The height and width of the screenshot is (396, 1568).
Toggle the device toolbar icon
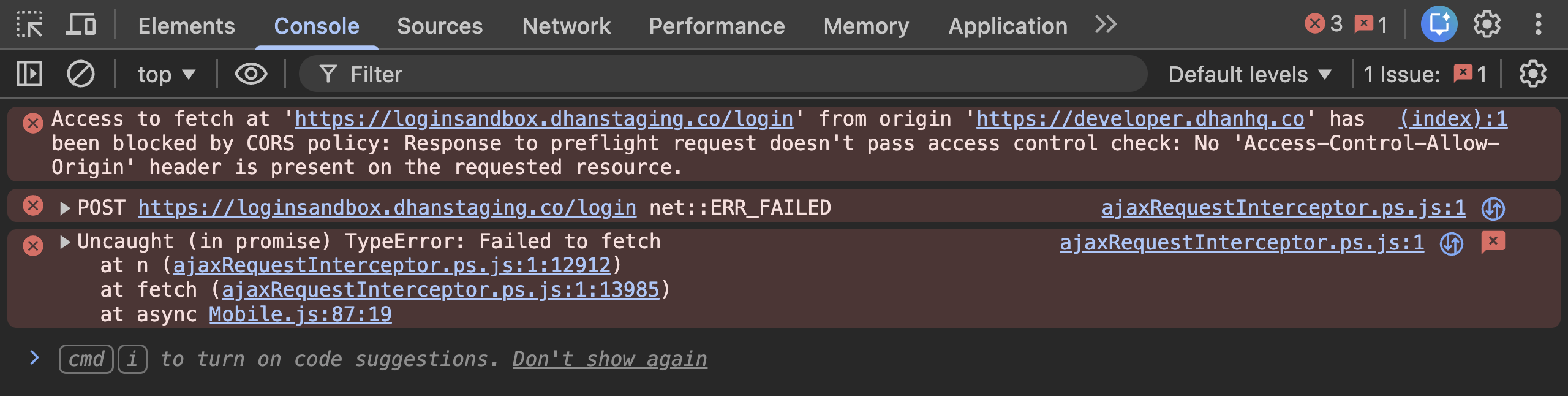(x=81, y=25)
